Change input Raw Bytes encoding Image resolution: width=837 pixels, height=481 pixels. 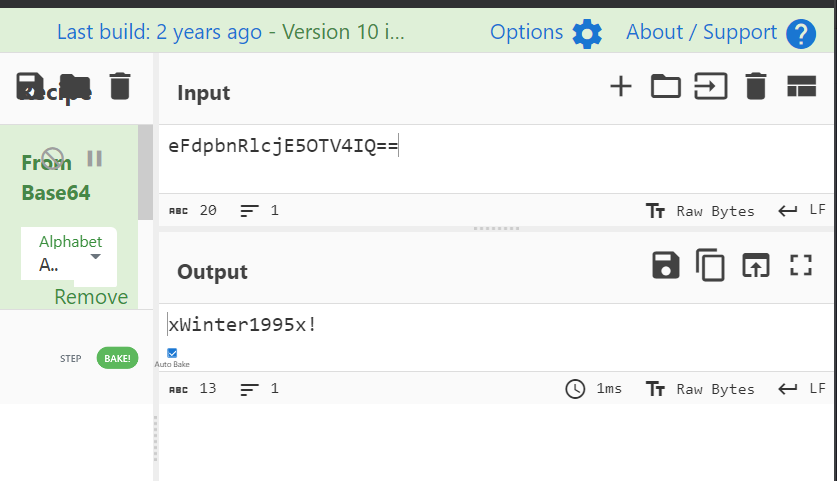tap(701, 211)
